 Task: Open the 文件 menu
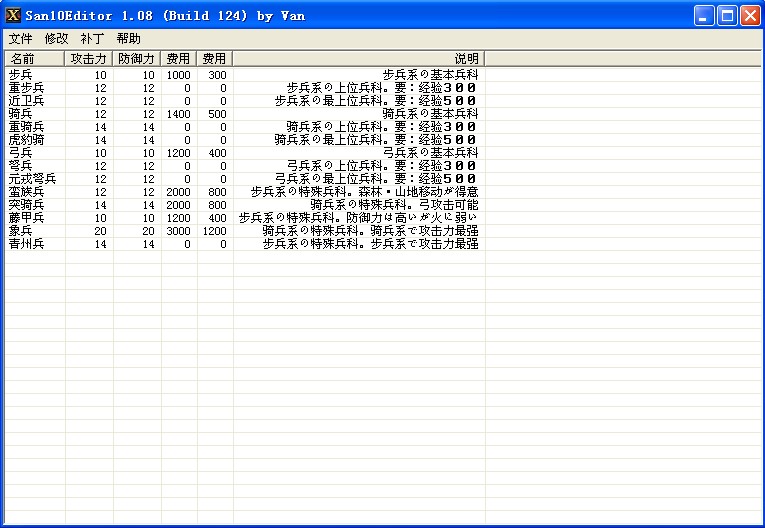[x=20, y=38]
